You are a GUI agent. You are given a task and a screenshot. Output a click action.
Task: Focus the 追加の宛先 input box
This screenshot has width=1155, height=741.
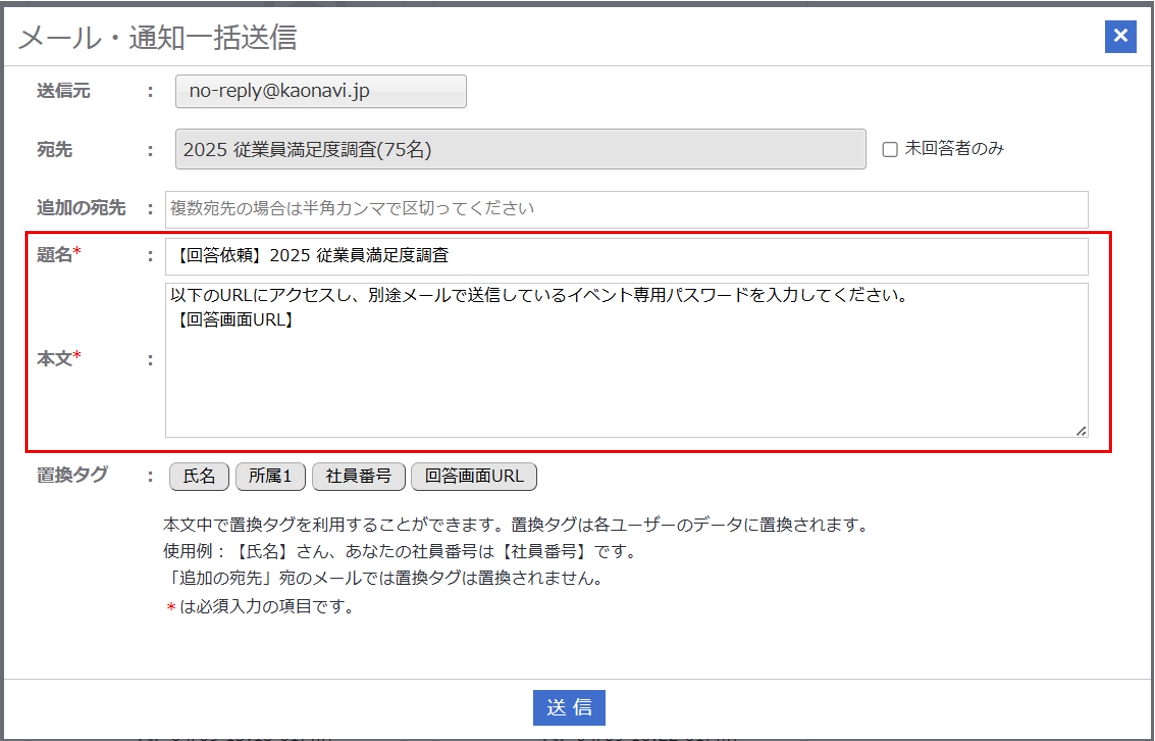coord(626,209)
